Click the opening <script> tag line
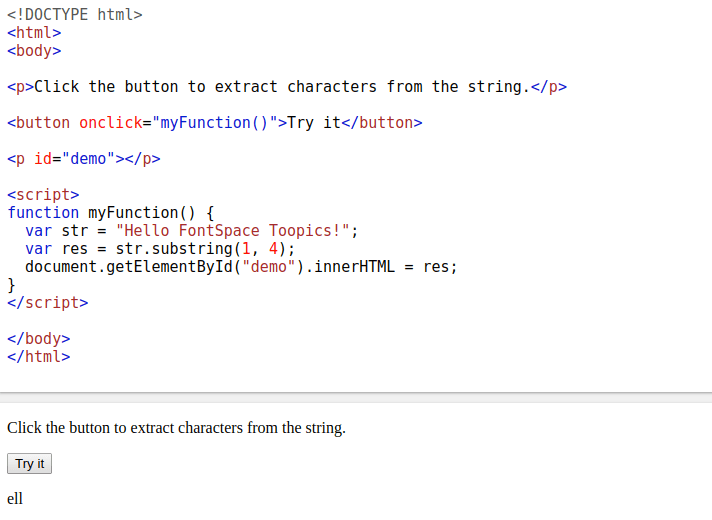The image size is (712, 520). click(x=43, y=195)
